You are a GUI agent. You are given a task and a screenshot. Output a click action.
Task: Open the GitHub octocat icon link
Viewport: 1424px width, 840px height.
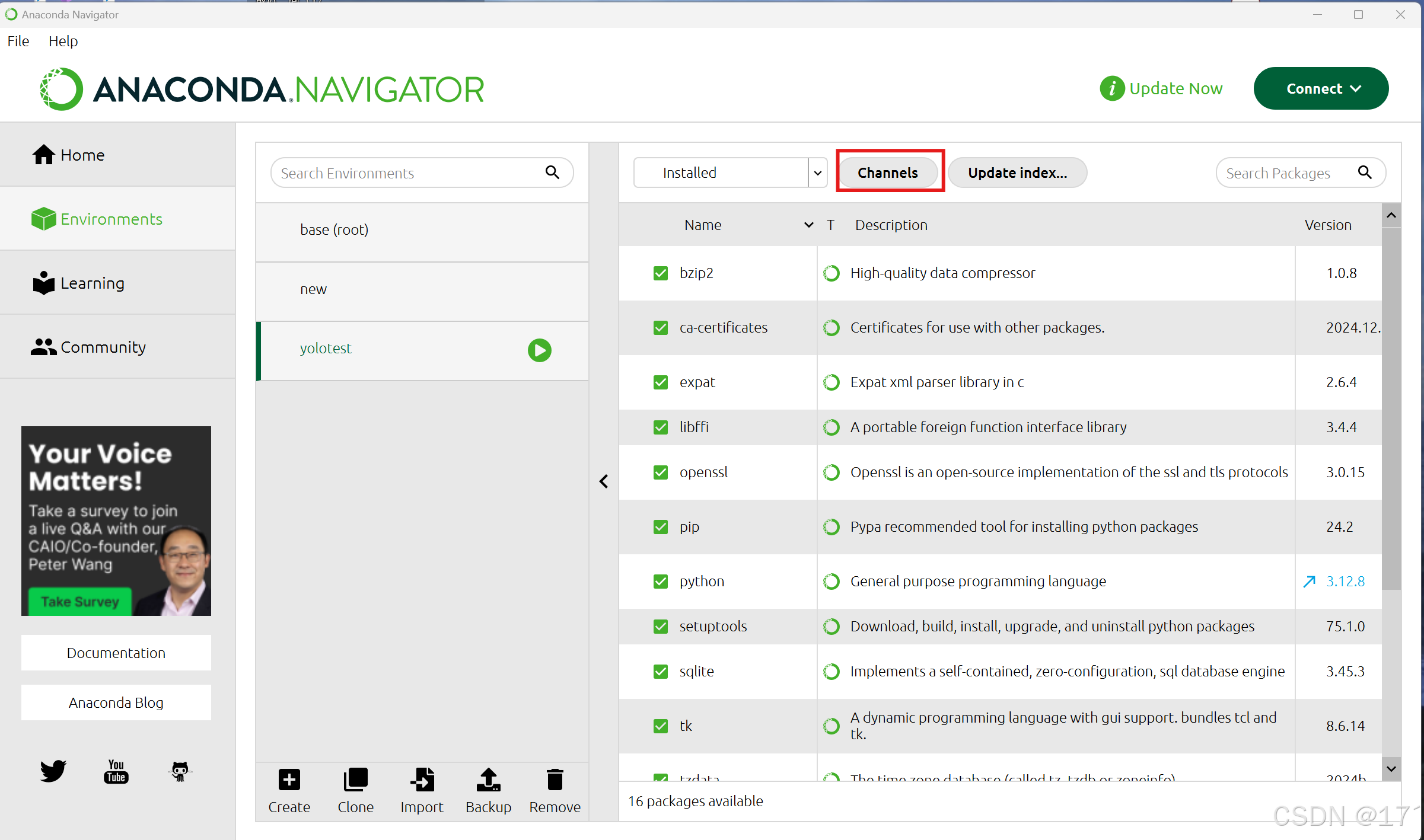click(x=180, y=771)
